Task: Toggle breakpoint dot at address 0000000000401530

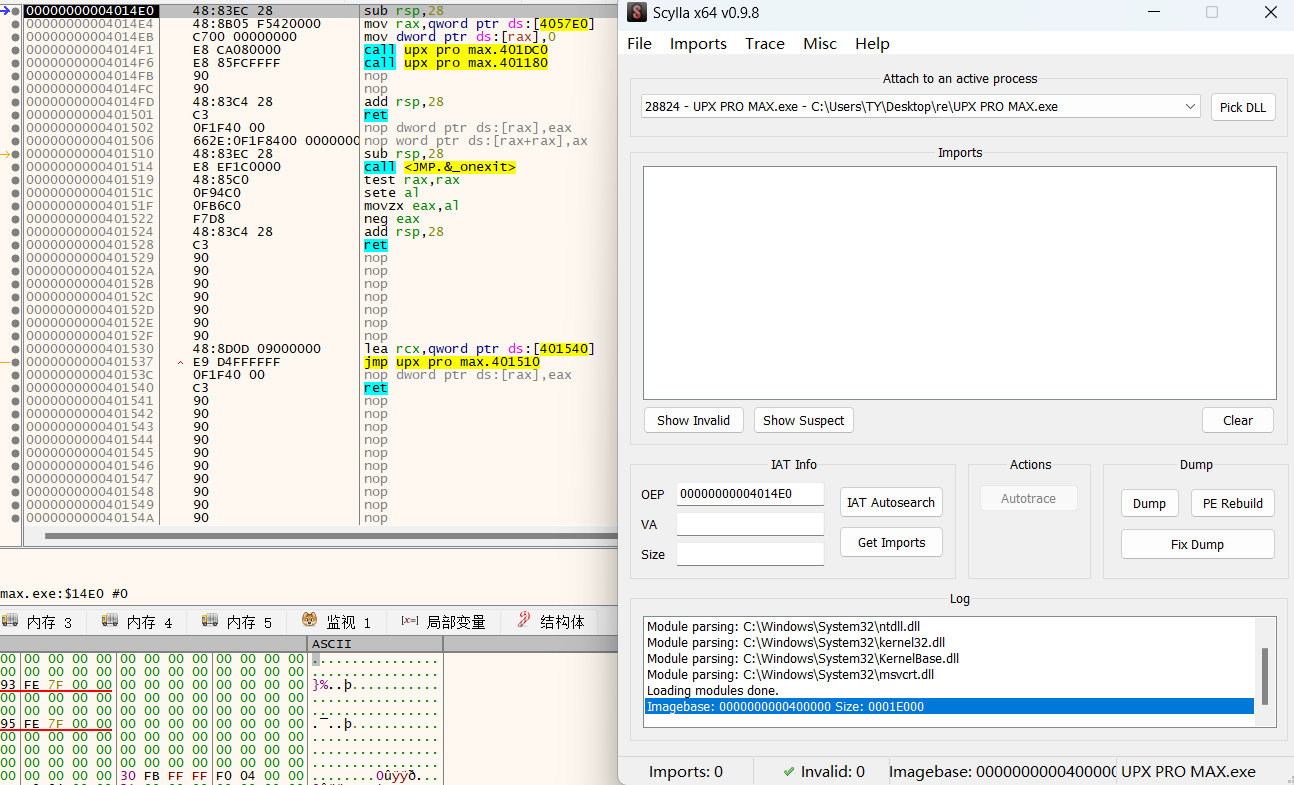Action: coord(15,349)
